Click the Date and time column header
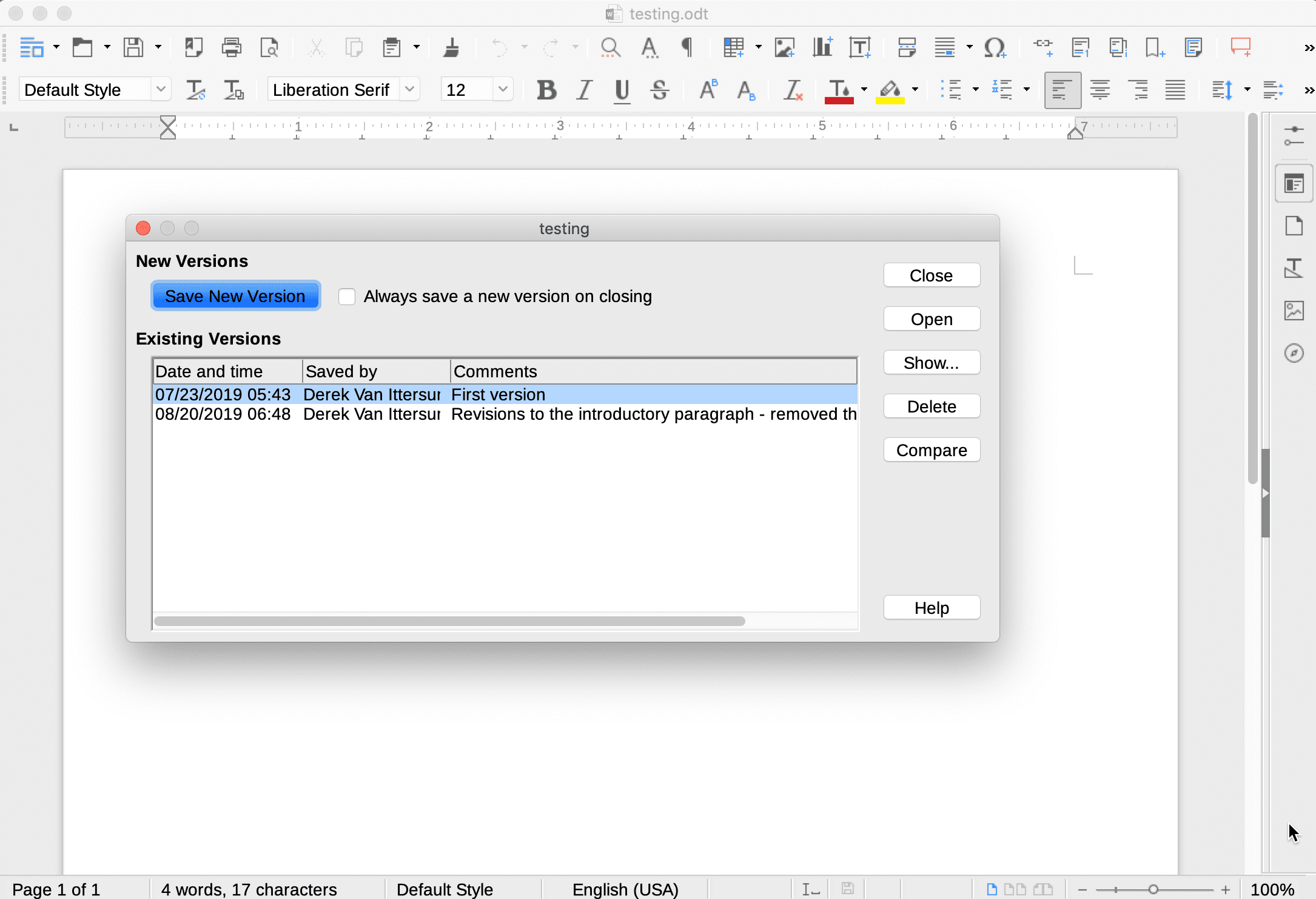The height and width of the screenshot is (899, 1316). (227, 371)
